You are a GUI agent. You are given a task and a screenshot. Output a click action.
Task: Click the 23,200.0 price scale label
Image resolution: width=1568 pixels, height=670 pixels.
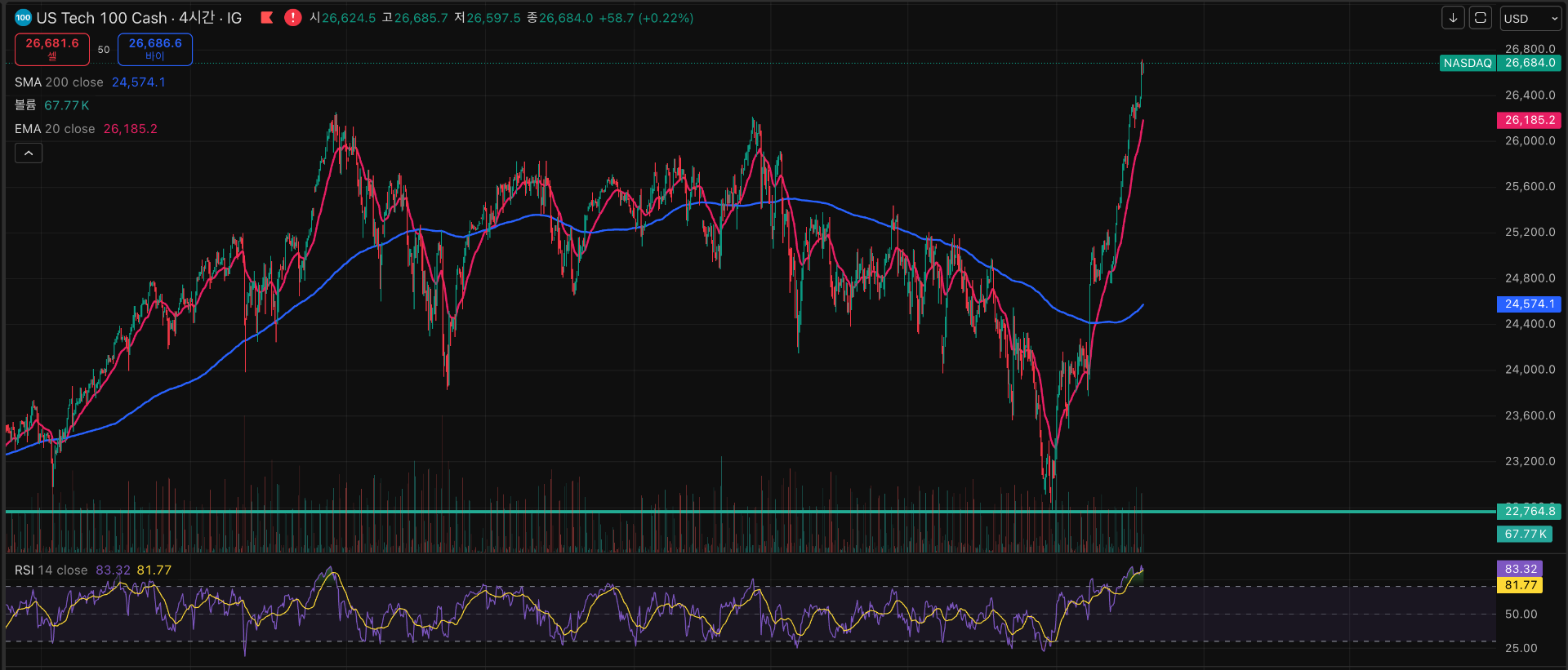point(1530,461)
